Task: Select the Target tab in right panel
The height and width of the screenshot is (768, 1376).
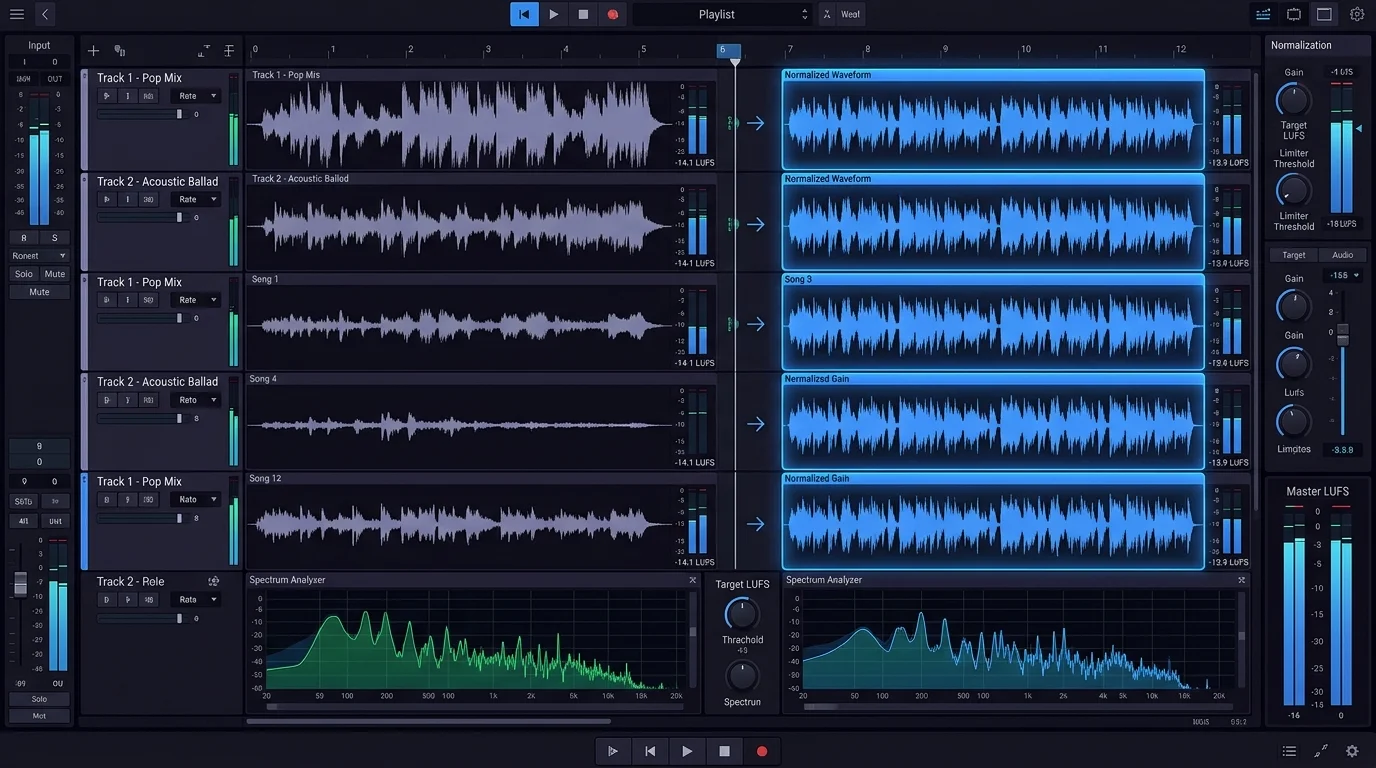Action: coord(1293,254)
